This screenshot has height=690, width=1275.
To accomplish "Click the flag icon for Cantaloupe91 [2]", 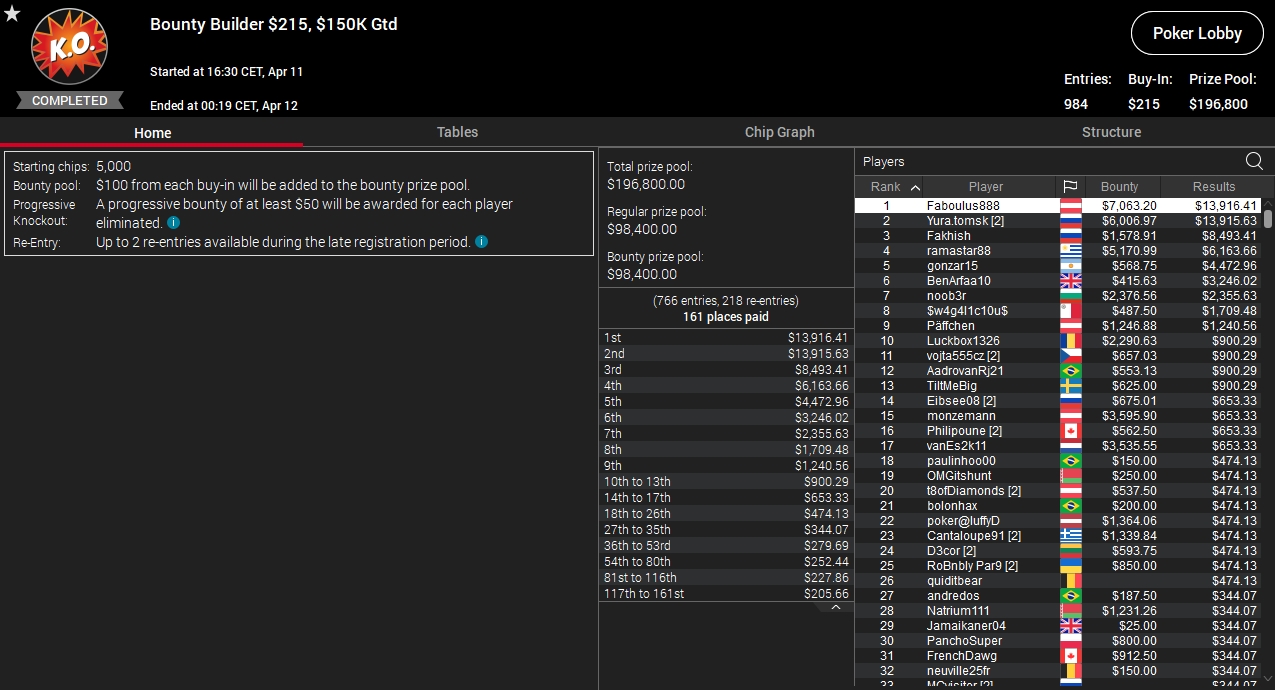I will coord(1070,536).
